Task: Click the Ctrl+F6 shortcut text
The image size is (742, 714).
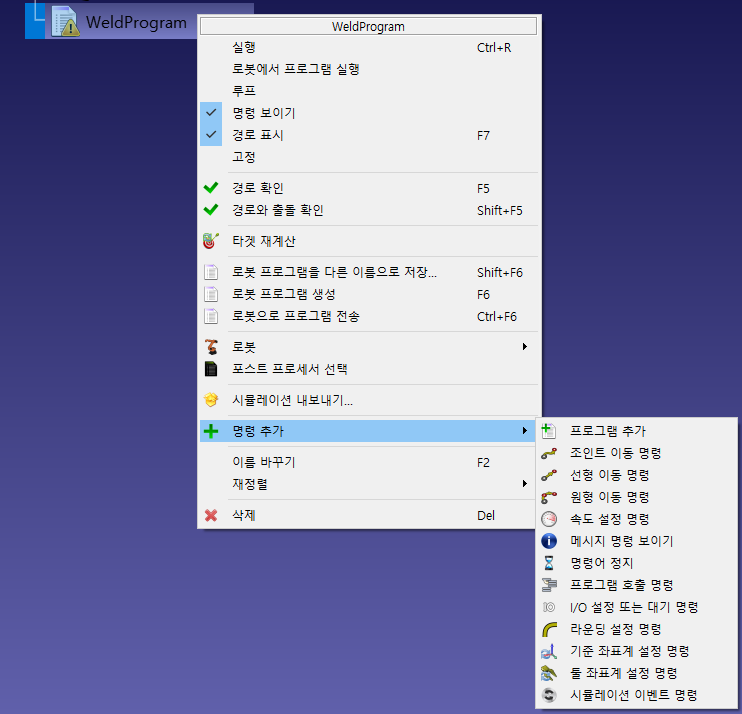Action: point(497,317)
